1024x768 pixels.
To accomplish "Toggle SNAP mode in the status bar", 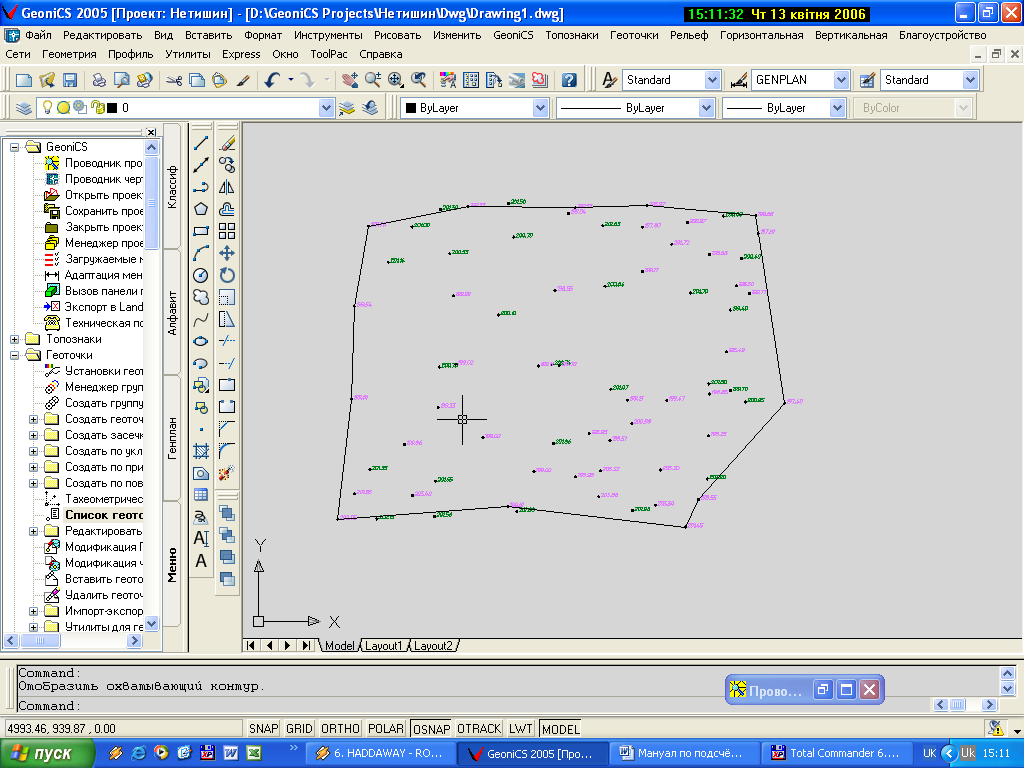I will [263, 728].
